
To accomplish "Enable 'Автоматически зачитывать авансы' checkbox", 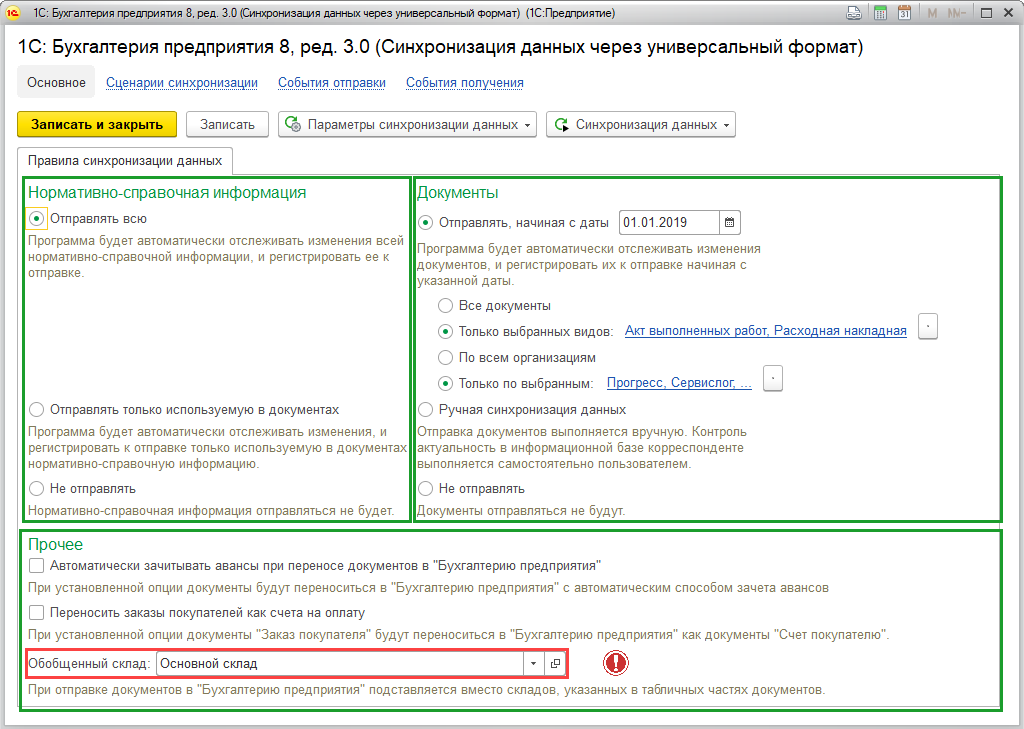I will (37, 566).
